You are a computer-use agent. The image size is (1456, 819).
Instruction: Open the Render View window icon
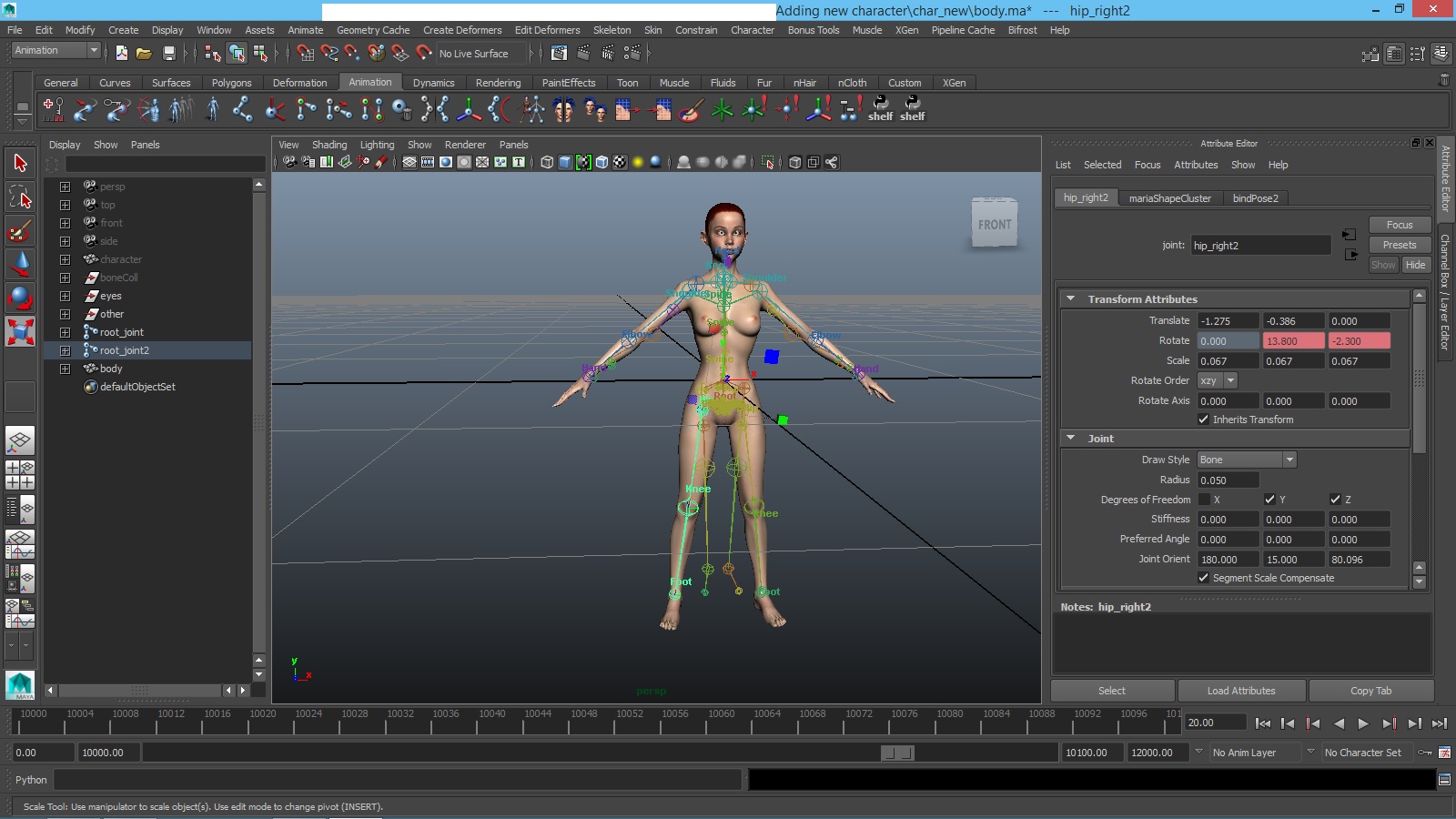559,53
